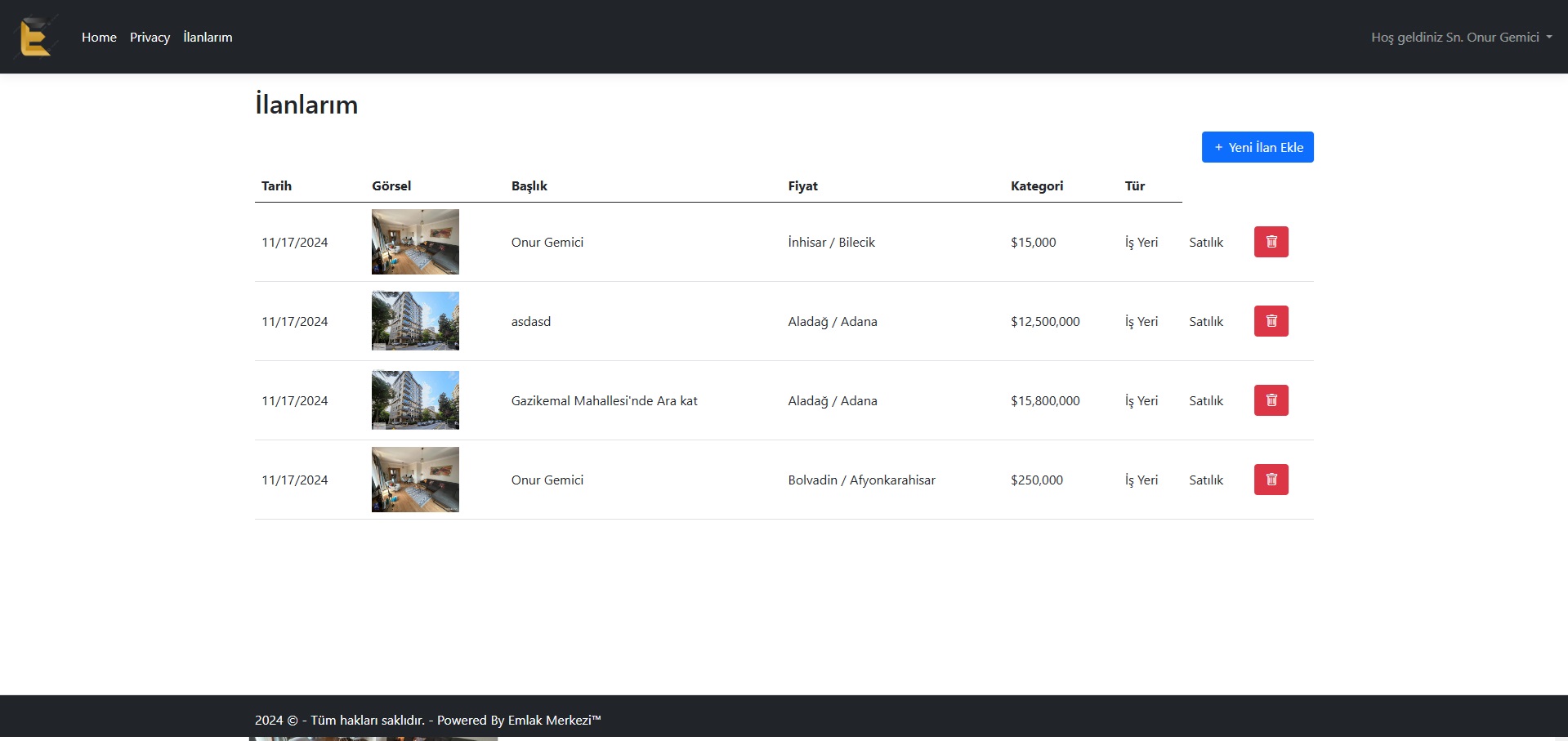Select the '$12,500,000' price cell
Image resolution: width=1568 pixels, height=741 pixels.
(x=1045, y=321)
